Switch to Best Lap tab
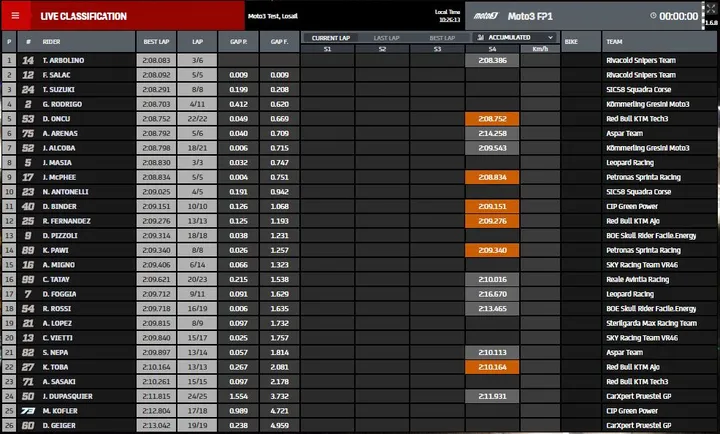Screen dimensions: 720x434 pos(442,38)
